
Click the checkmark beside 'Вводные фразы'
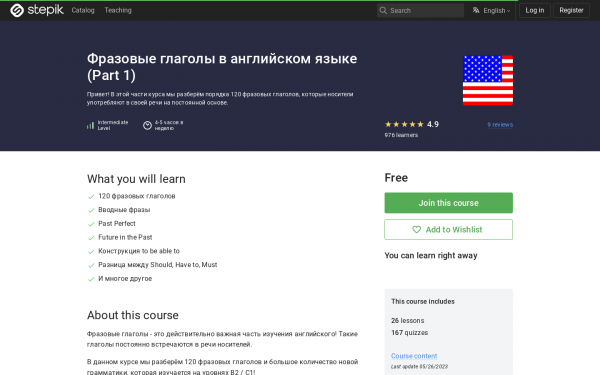(91, 210)
